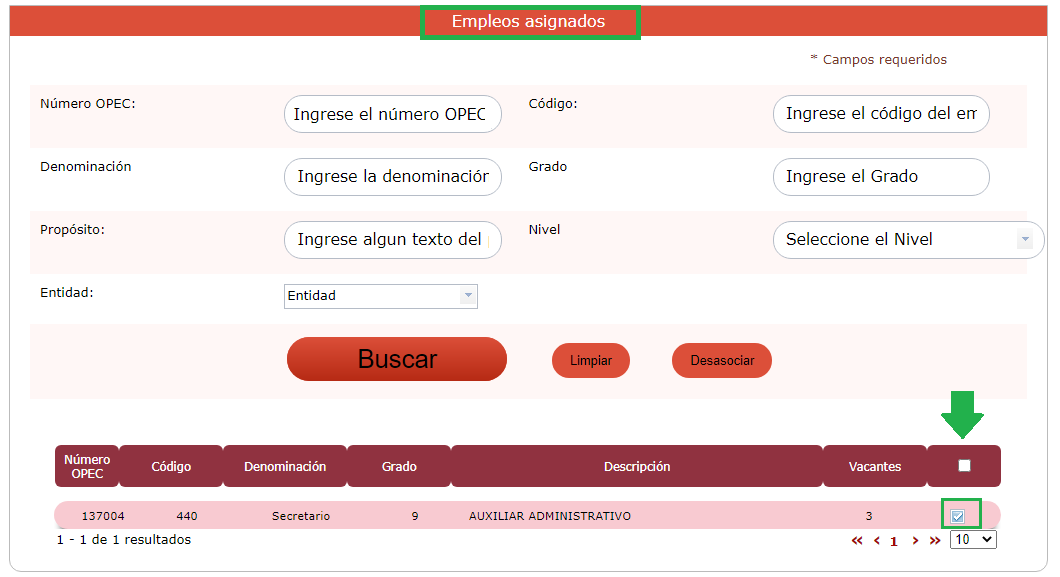Go to next results page
This screenshot has height=577, width=1060.
click(x=915, y=541)
